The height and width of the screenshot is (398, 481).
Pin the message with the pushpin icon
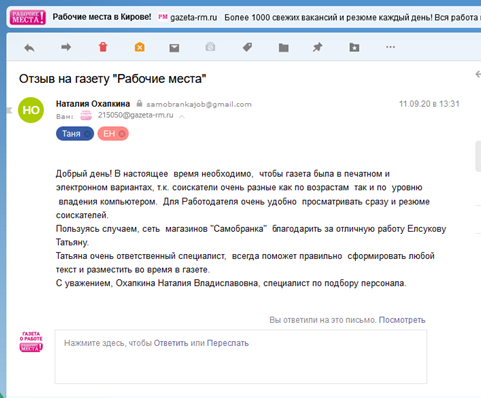317,47
